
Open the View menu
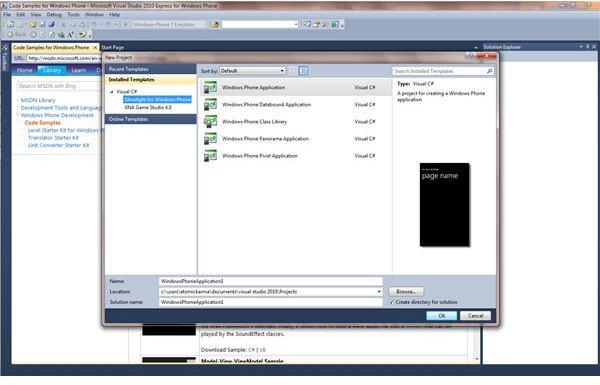(x=36, y=15)
